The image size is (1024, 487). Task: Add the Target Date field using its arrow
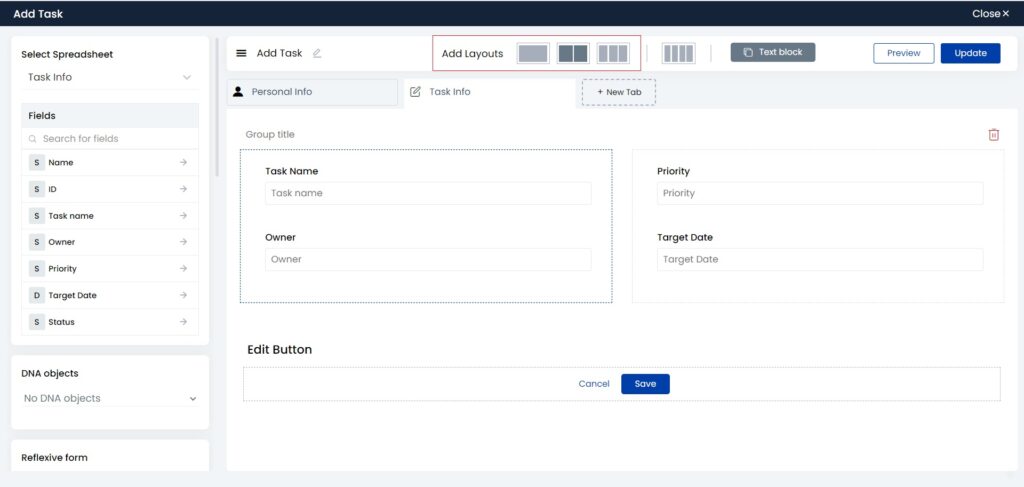point(183,295)
